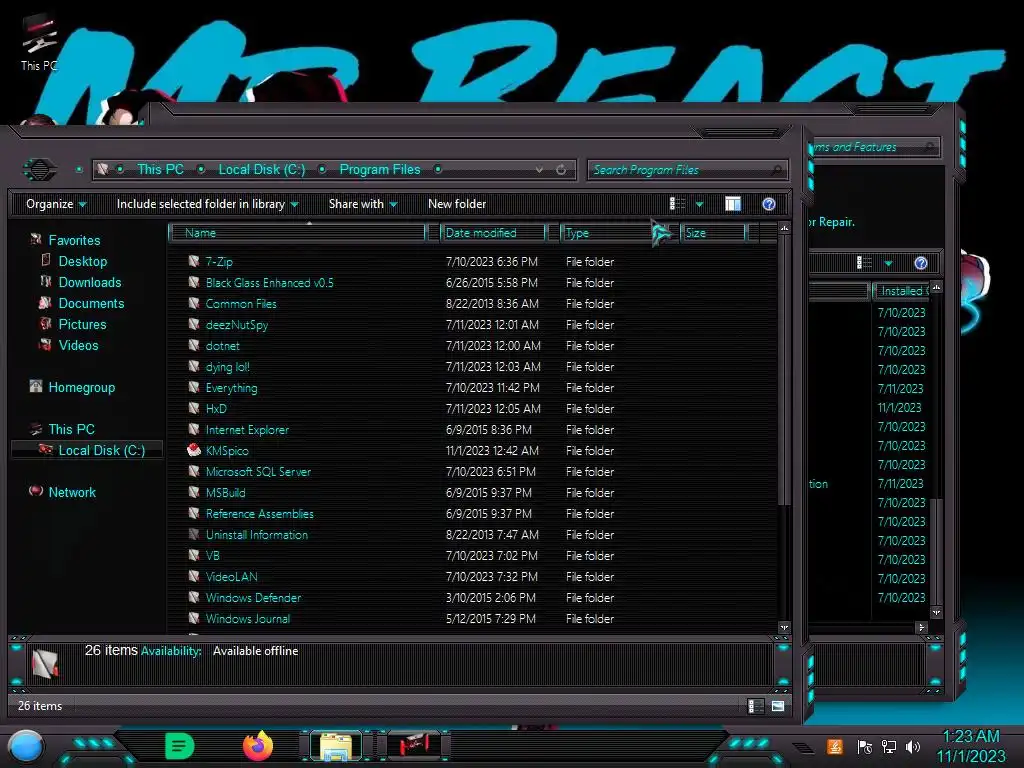Image resolution: width=1024 pixels, height=768 pixels.
Task: Select This PC in the navigation pane
Action: 71,429
